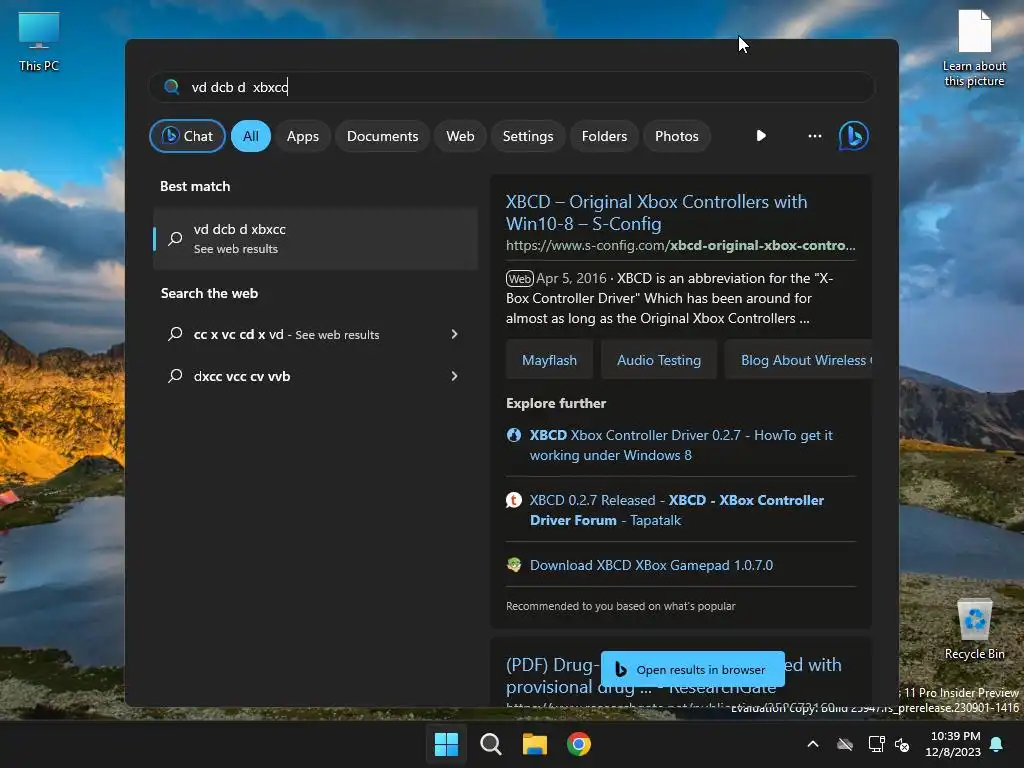Screen dimensions: 1024x768
Task: Click the 'Search the web' heading
Action: (209, 293)
